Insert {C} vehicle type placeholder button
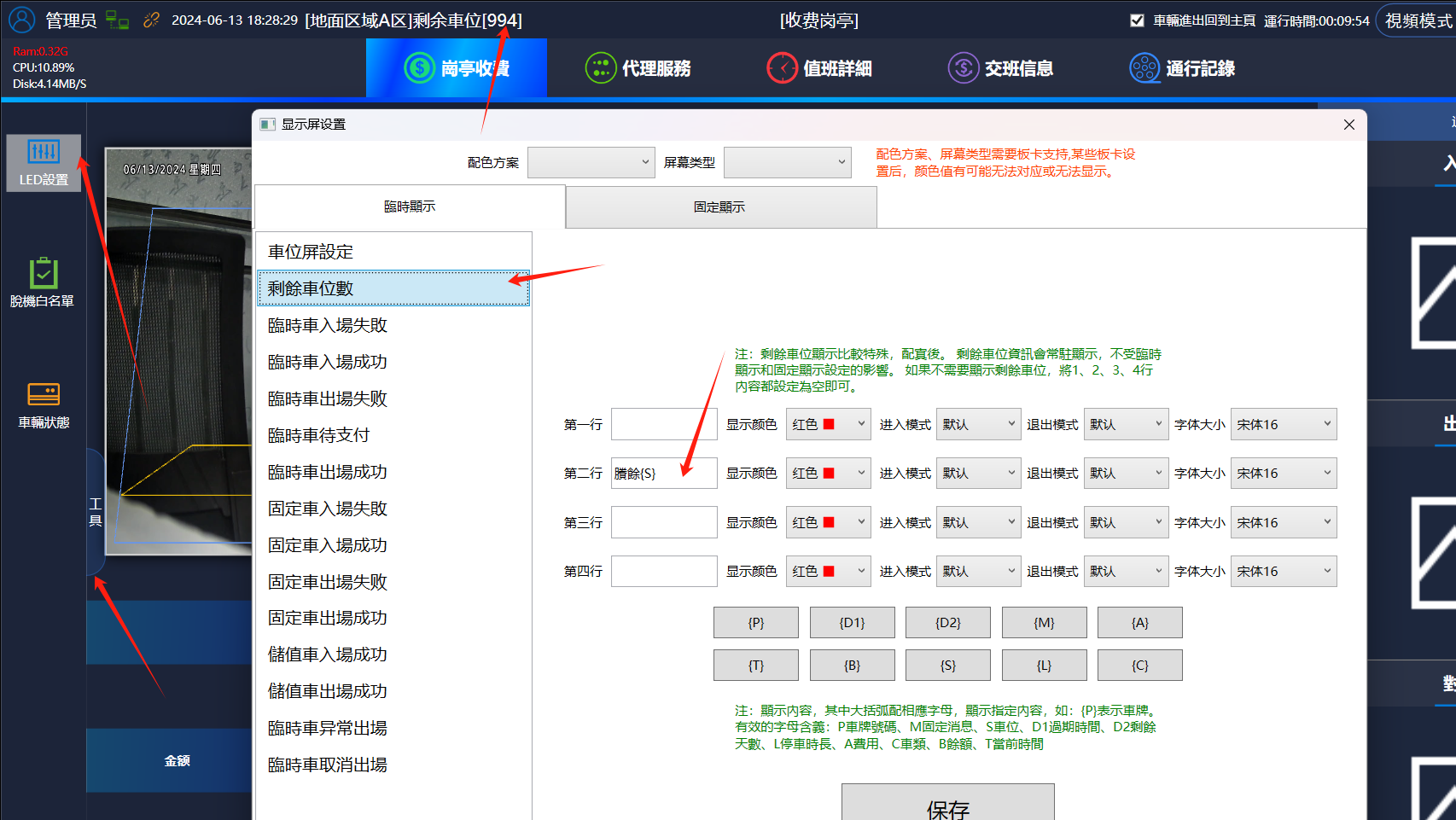The image size is (1456, 820). [x=1140, y=666]
